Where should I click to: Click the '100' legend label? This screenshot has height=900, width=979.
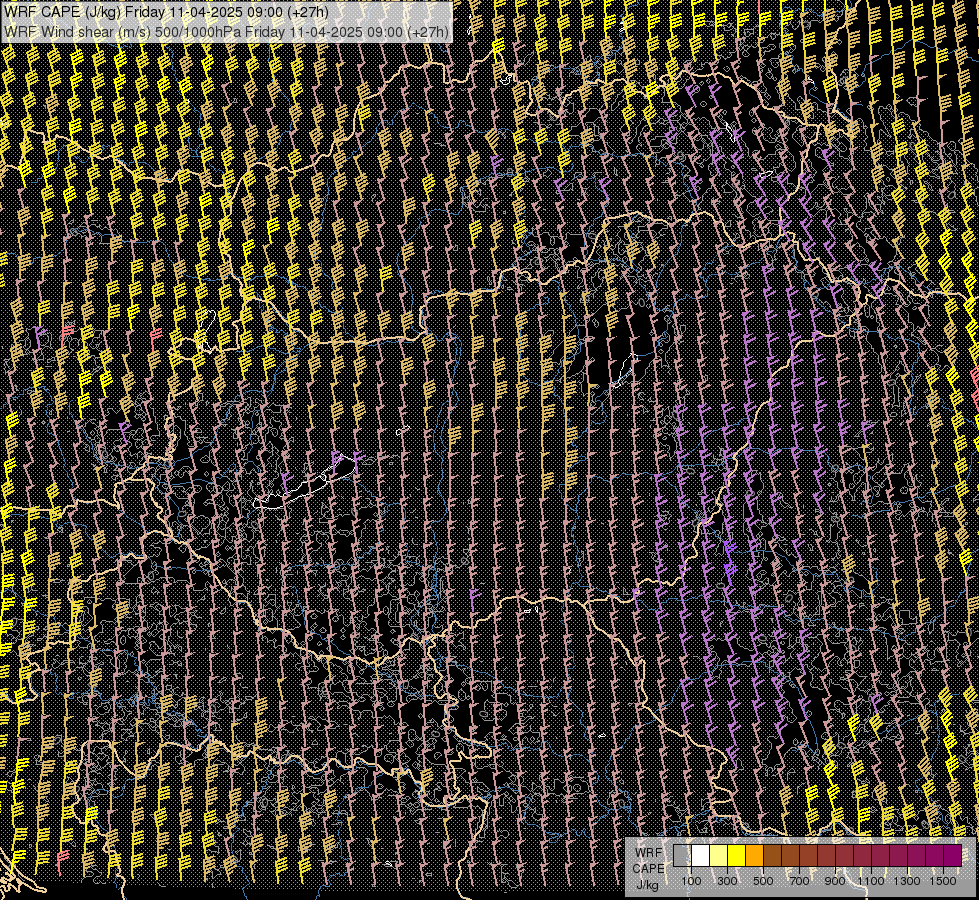pos(691,881)
